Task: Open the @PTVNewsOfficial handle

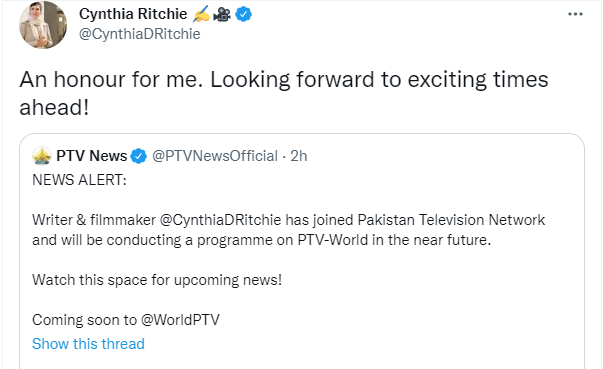Action: (x=215, y=156)
